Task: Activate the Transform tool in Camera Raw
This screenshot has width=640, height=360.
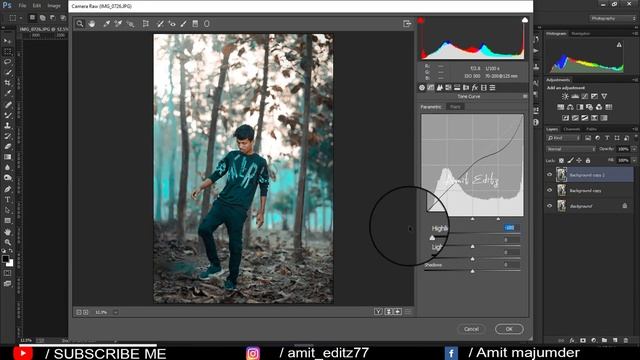Action: coord(146,24)
